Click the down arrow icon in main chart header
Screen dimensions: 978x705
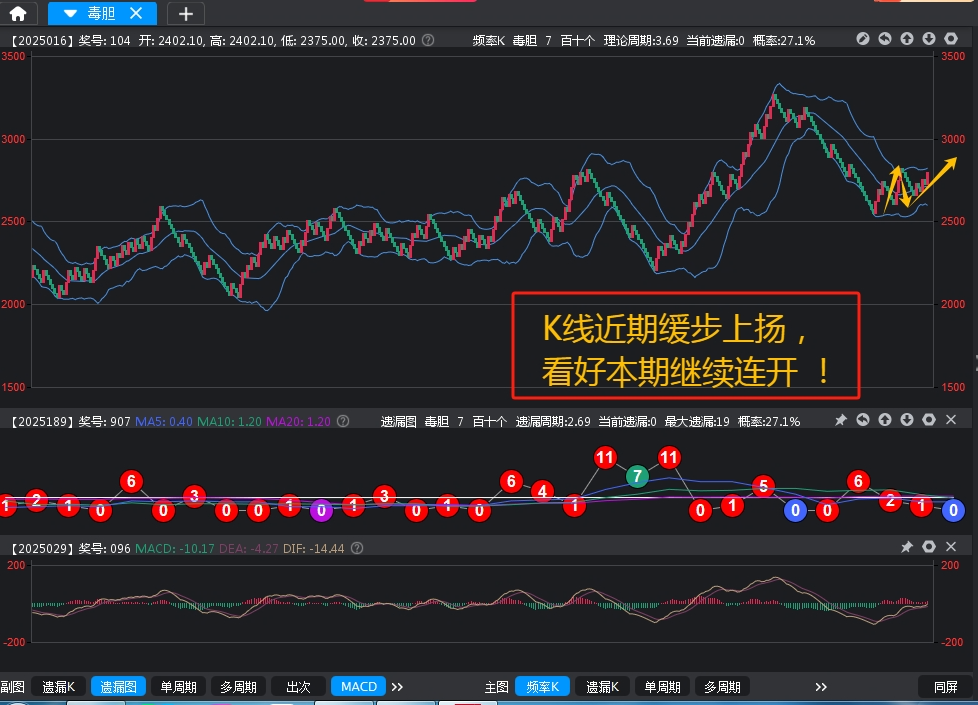[929, 40]
